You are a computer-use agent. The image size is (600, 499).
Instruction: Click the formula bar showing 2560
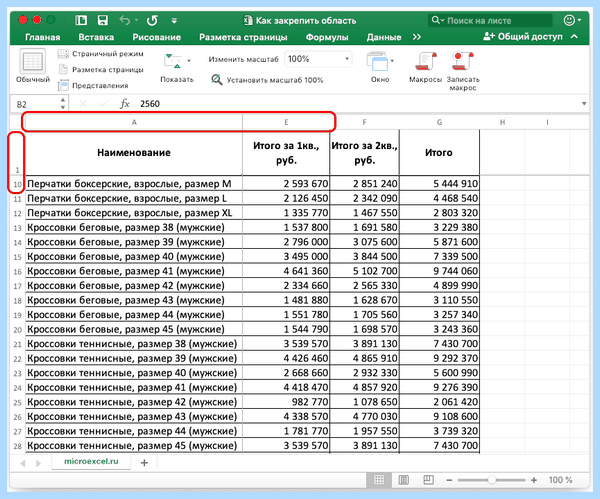tap(356, 104)
